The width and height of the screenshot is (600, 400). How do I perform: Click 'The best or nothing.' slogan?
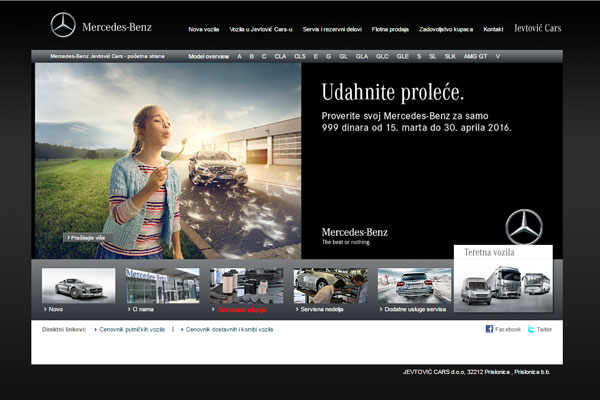(346, 242)
